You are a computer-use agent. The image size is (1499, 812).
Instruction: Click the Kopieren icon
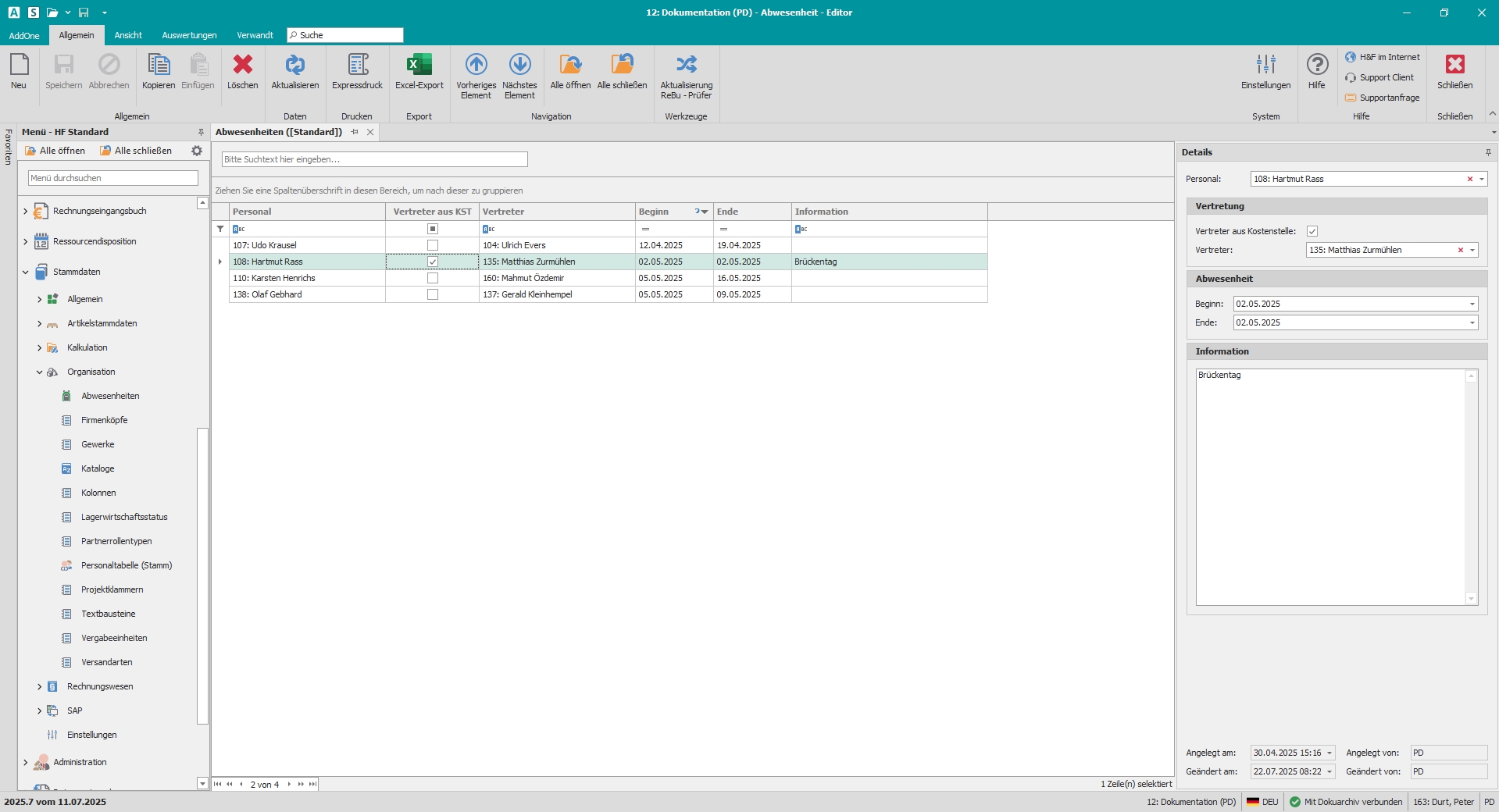click(x=159, y=66)
